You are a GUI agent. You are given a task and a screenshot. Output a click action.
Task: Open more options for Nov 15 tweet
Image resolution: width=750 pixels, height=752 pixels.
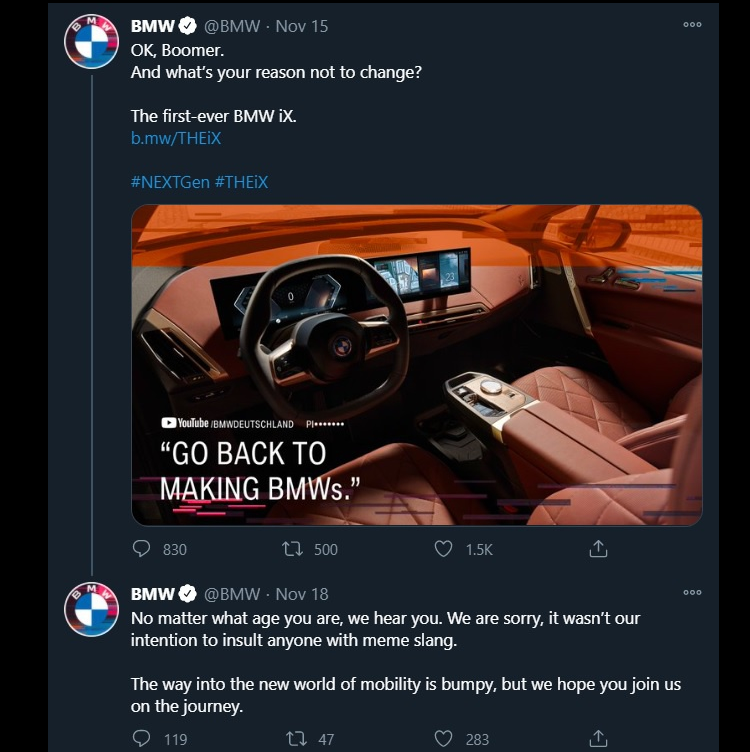pos(692,25)
